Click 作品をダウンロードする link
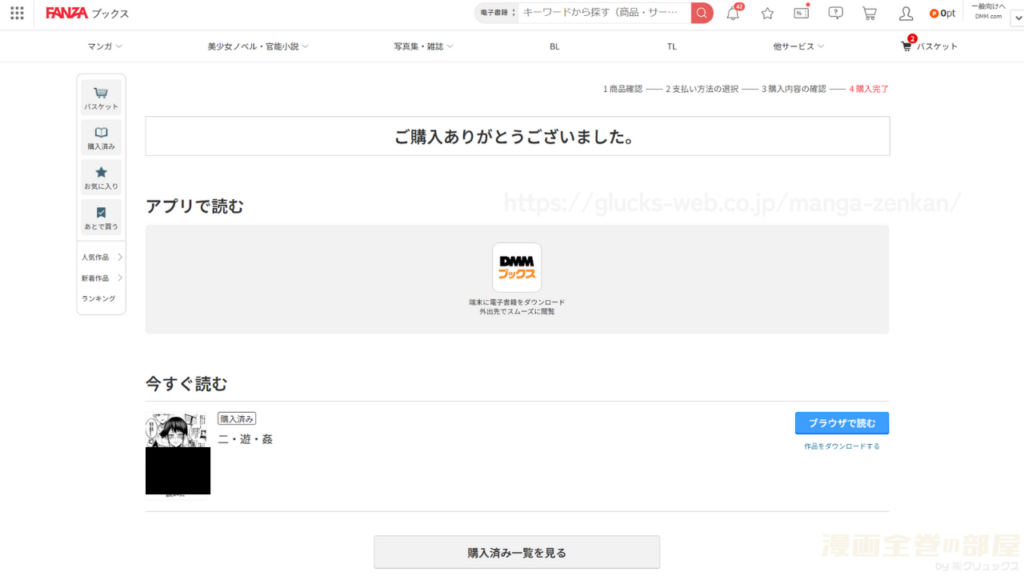This screenshot has height=576, width=1024. [x=842, y=447]
